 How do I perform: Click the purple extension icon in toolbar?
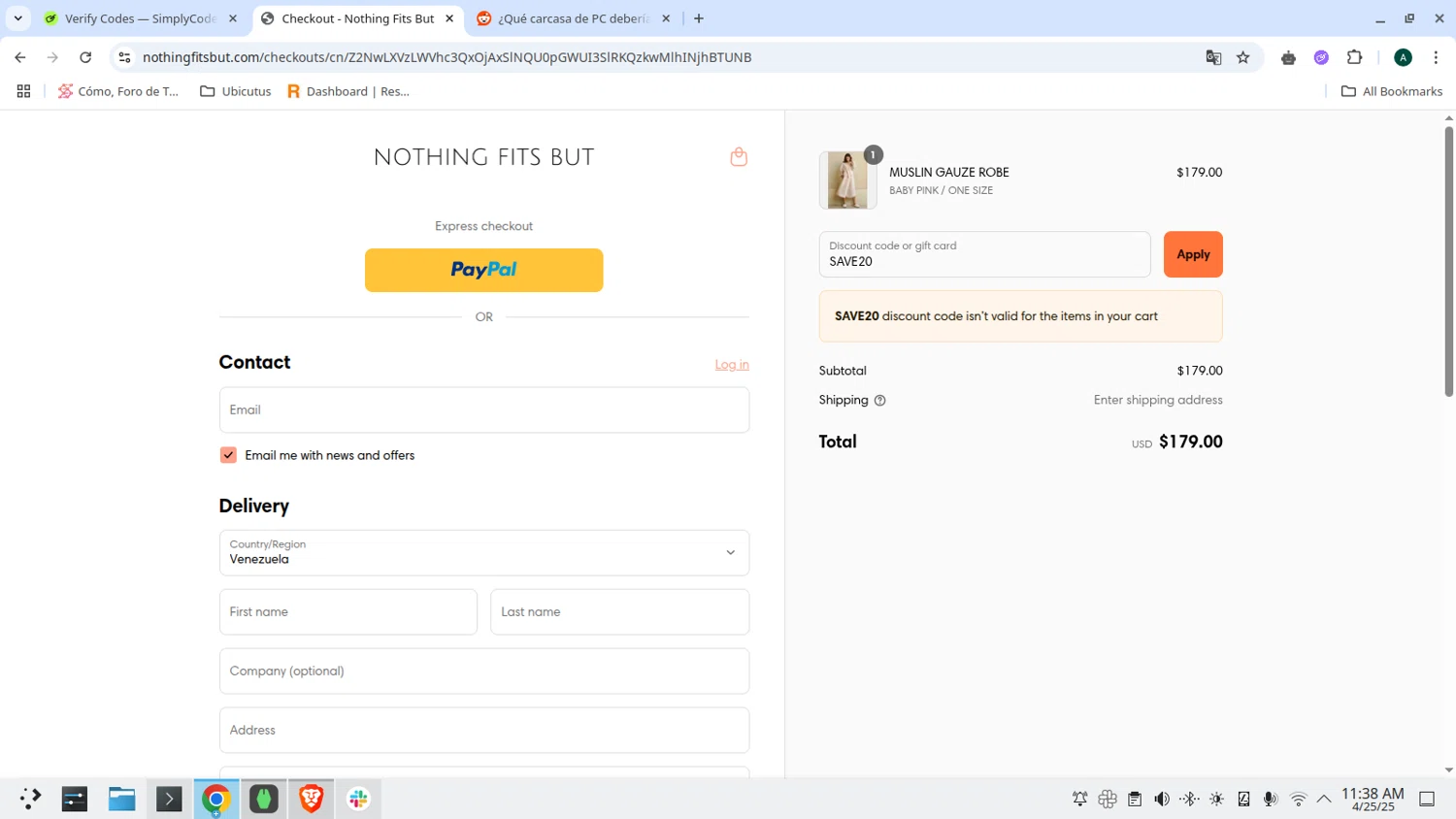pyautogui.click(x=1321, y=57)
